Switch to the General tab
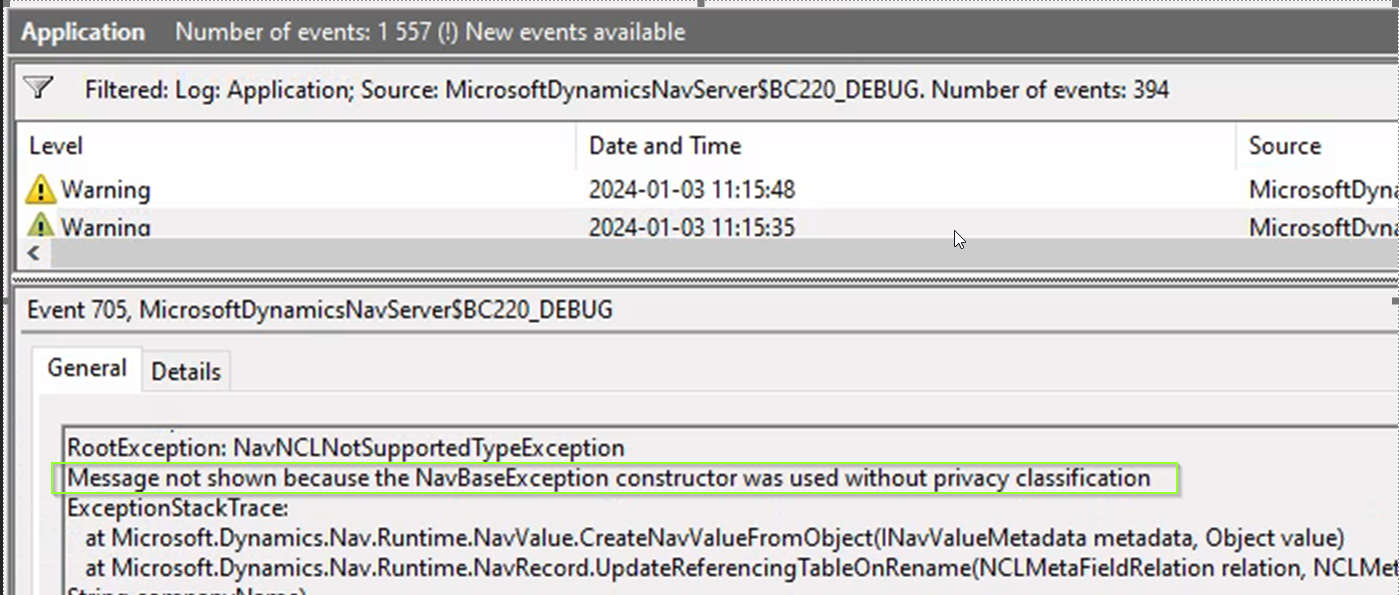Screen dimensions: 1399x595 click(x=87, y=369)
